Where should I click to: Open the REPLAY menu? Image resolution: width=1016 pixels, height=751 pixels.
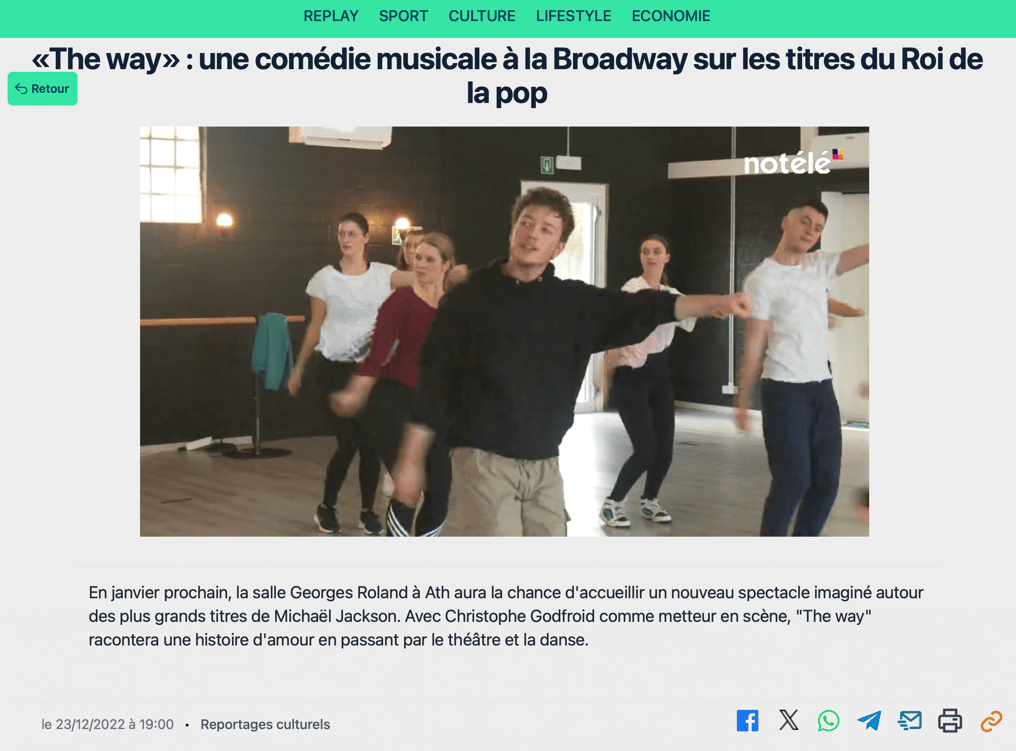click(331, 16)
